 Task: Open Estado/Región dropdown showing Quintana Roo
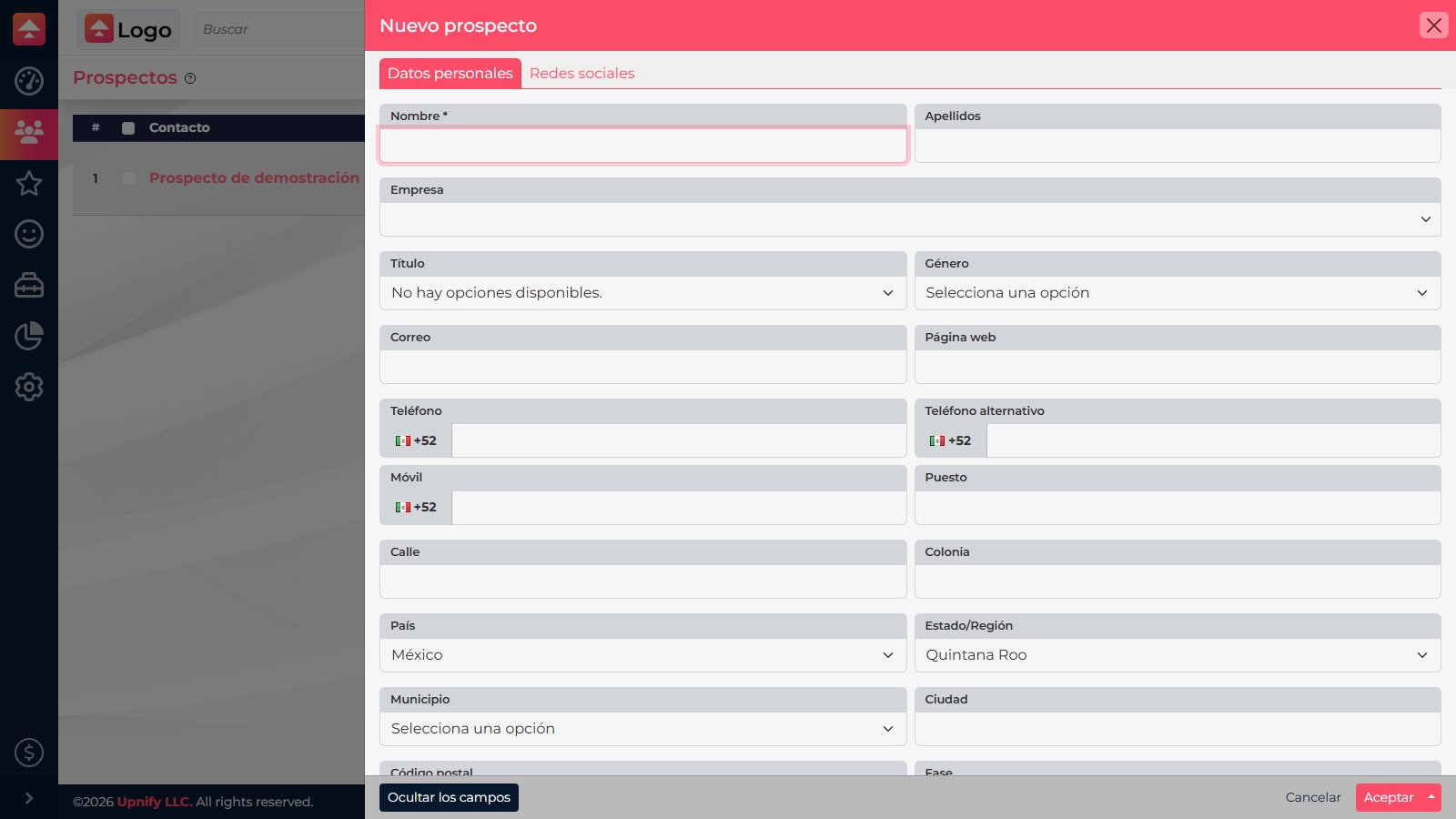click(1178, 655)
